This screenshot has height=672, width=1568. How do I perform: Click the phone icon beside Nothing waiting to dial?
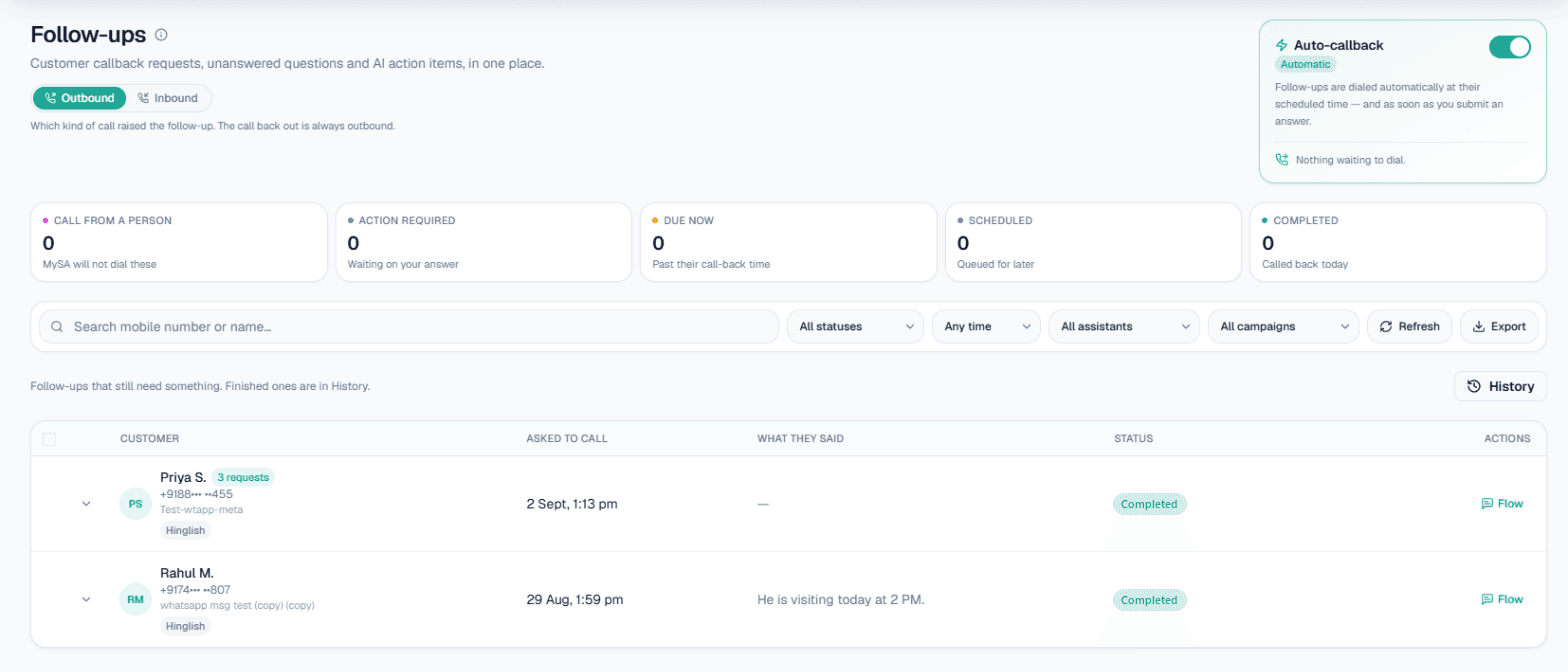click(1282, 159)
